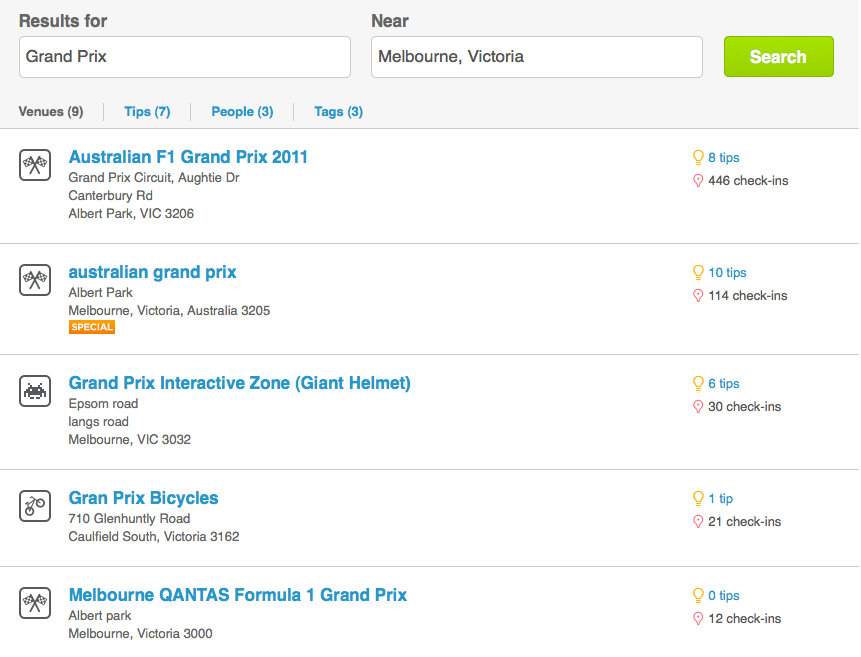Click the address Caulfield South, Victoria 3162
This screenshot has width=861, height=657.
point(154,537)
